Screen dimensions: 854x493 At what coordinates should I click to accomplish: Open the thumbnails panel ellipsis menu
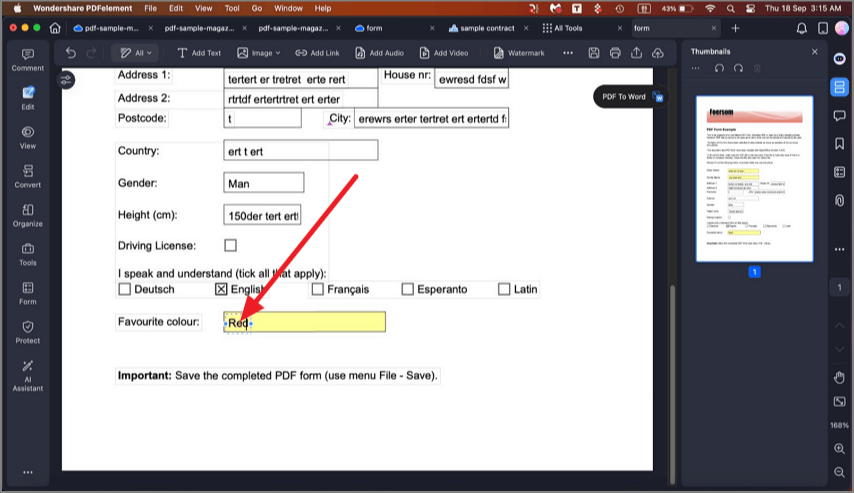click(696, 68)
